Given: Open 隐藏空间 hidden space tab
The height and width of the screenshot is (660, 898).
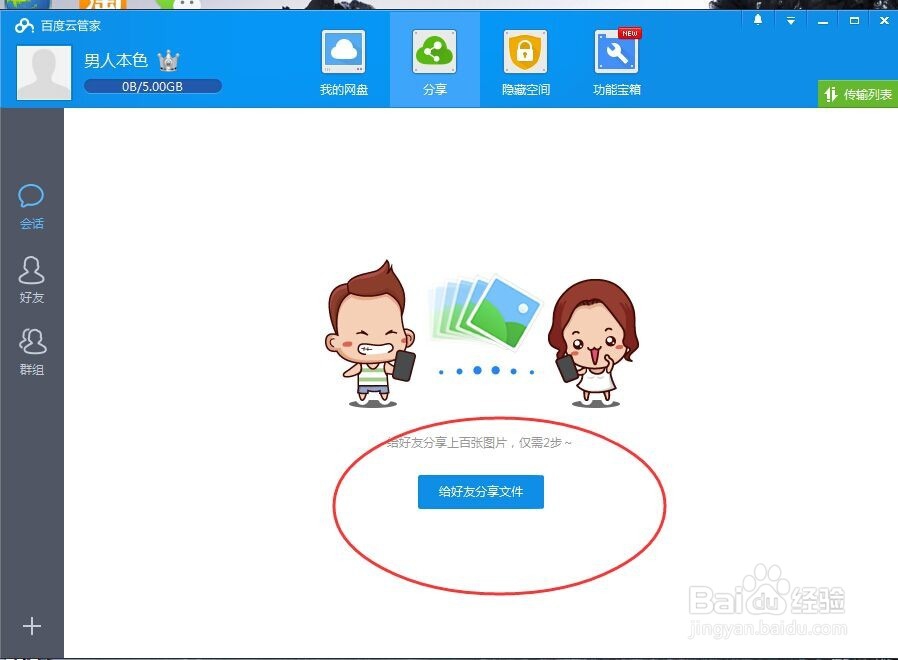Looking at the screenshot, I should [525, 63].
